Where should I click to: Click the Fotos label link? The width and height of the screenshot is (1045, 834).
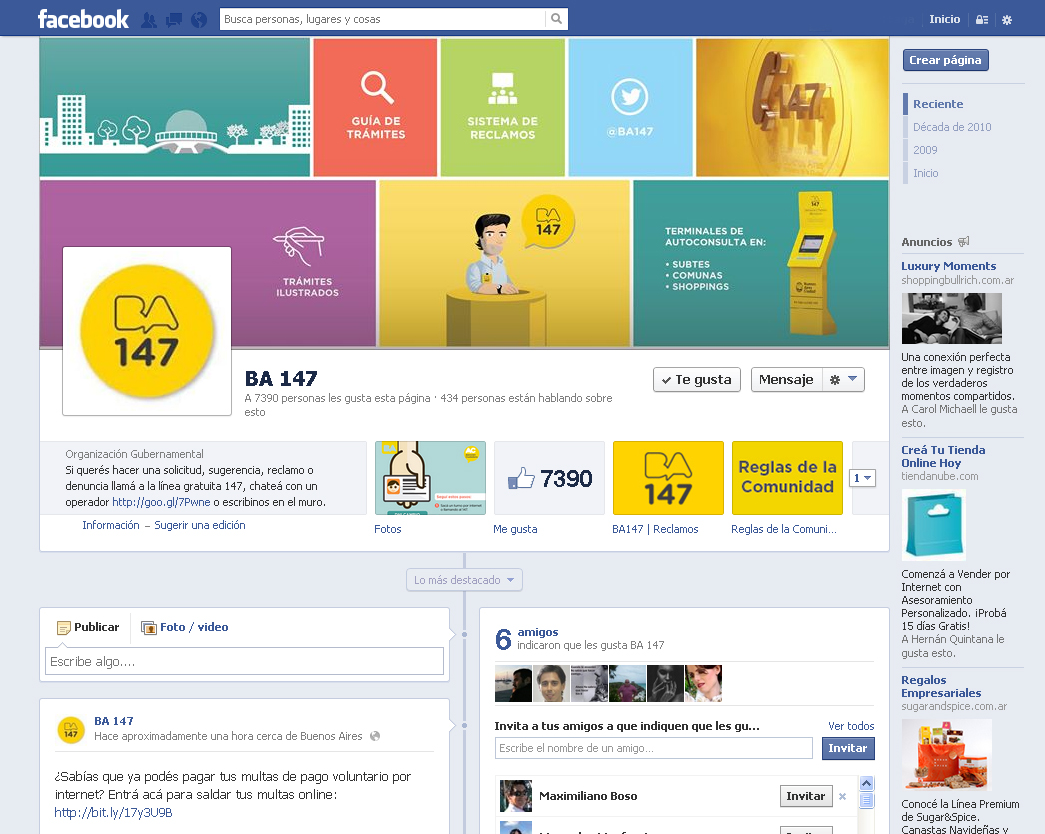[x=388, y=529]
